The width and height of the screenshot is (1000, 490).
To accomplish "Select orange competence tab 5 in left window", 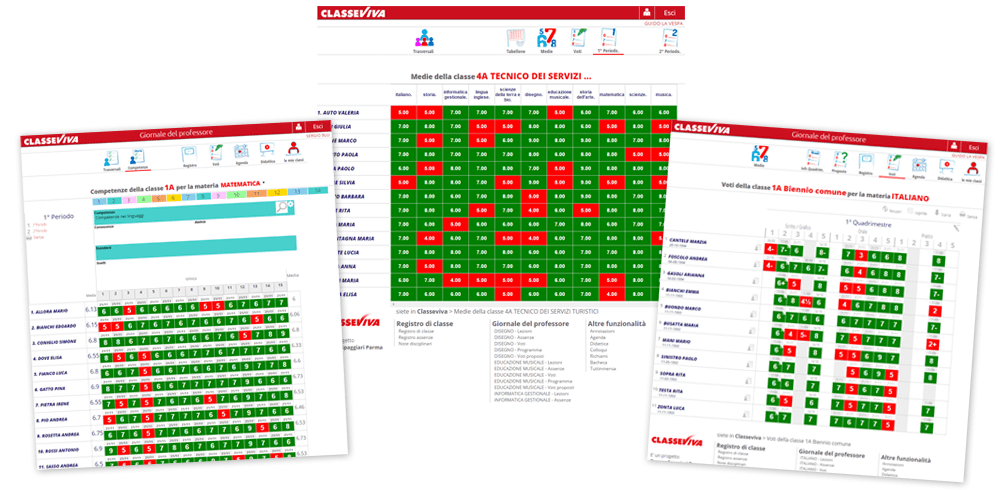I will [x=161, y=197].
